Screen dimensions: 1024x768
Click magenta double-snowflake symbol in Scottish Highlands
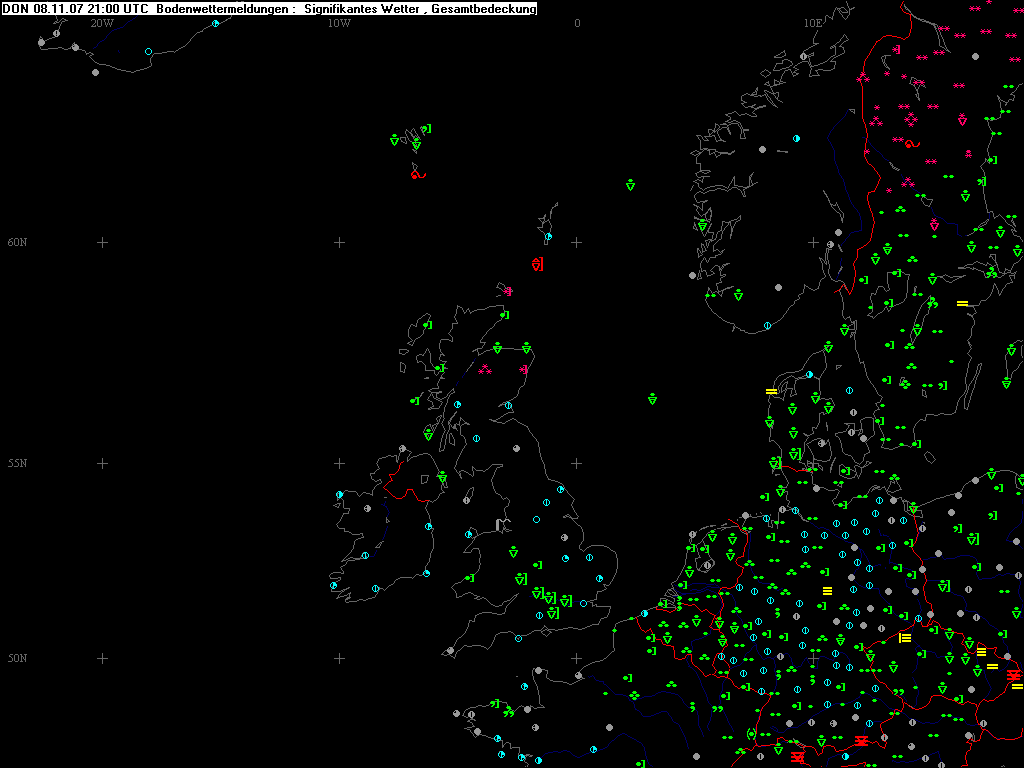[485, 369]
